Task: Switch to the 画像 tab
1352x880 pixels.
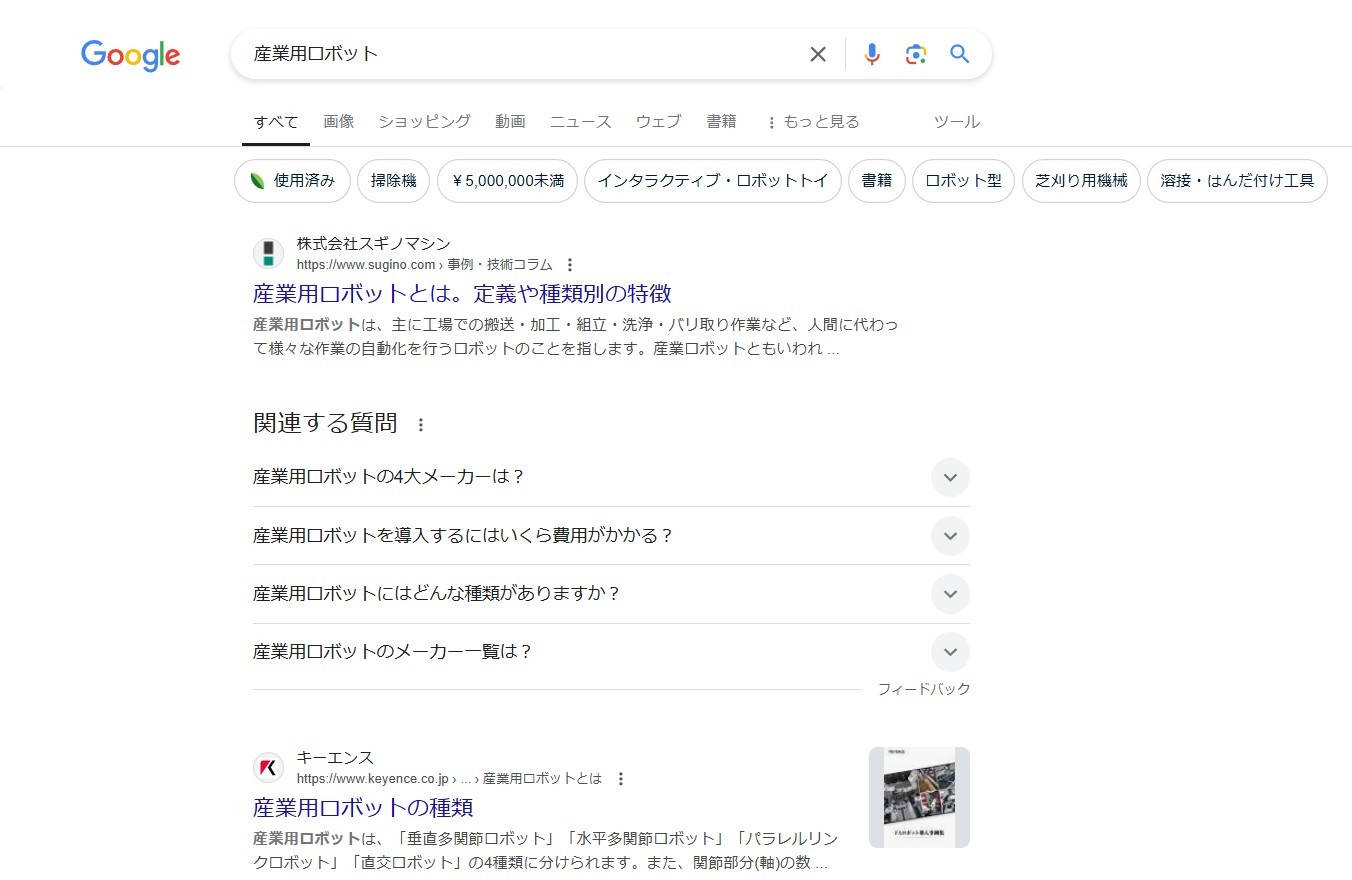Action: pyautogui.click(x=339, y=121)
